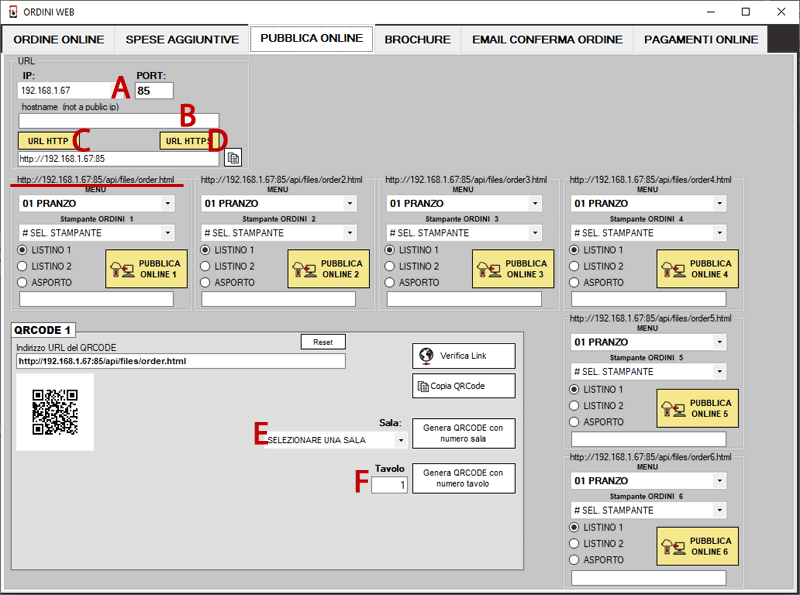Select LISTINO 2 radio under order.html

tap(24, 266)
